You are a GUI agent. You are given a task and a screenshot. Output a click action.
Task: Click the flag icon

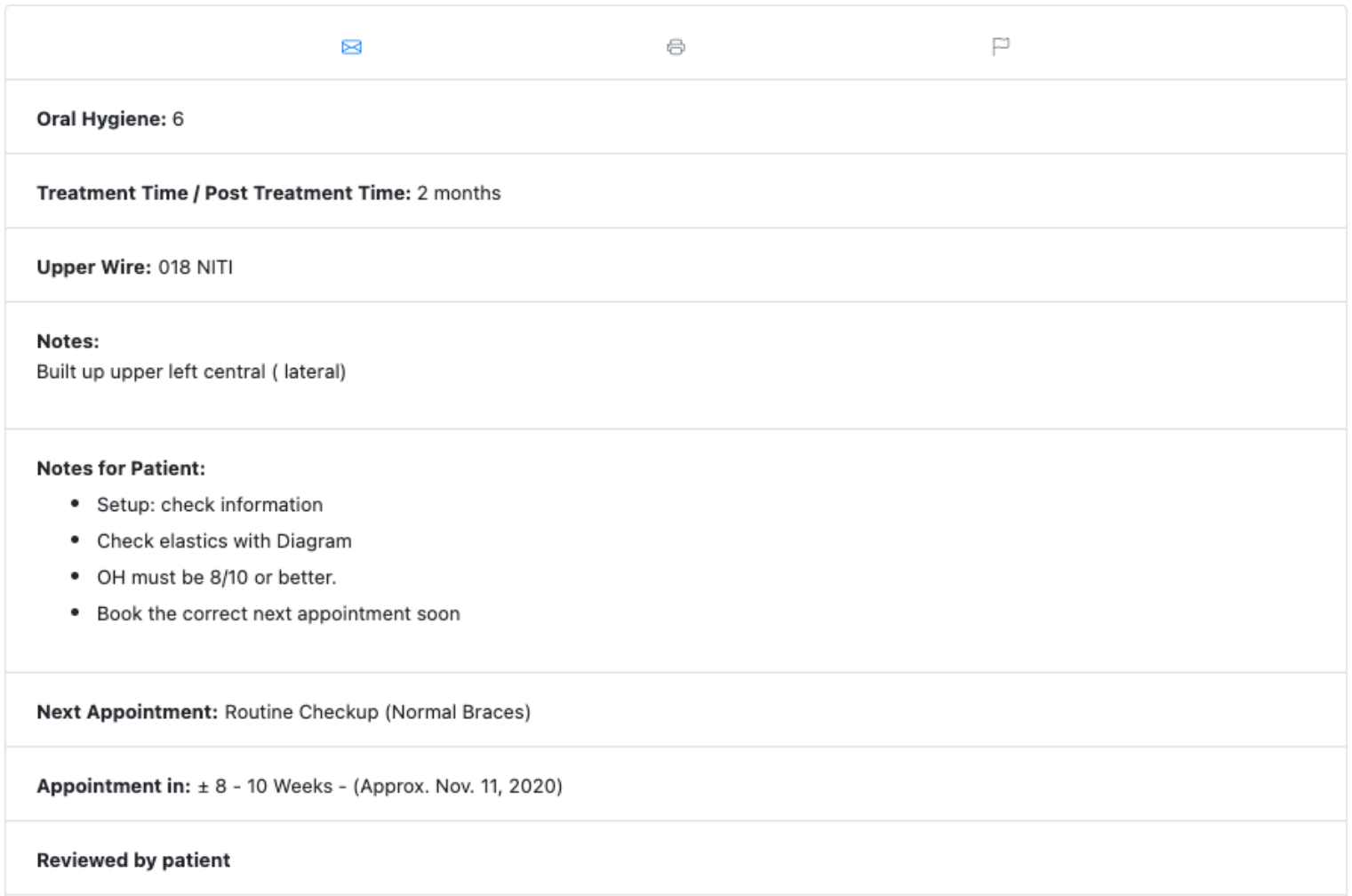pyautogui.click(x=1000, y=46)
